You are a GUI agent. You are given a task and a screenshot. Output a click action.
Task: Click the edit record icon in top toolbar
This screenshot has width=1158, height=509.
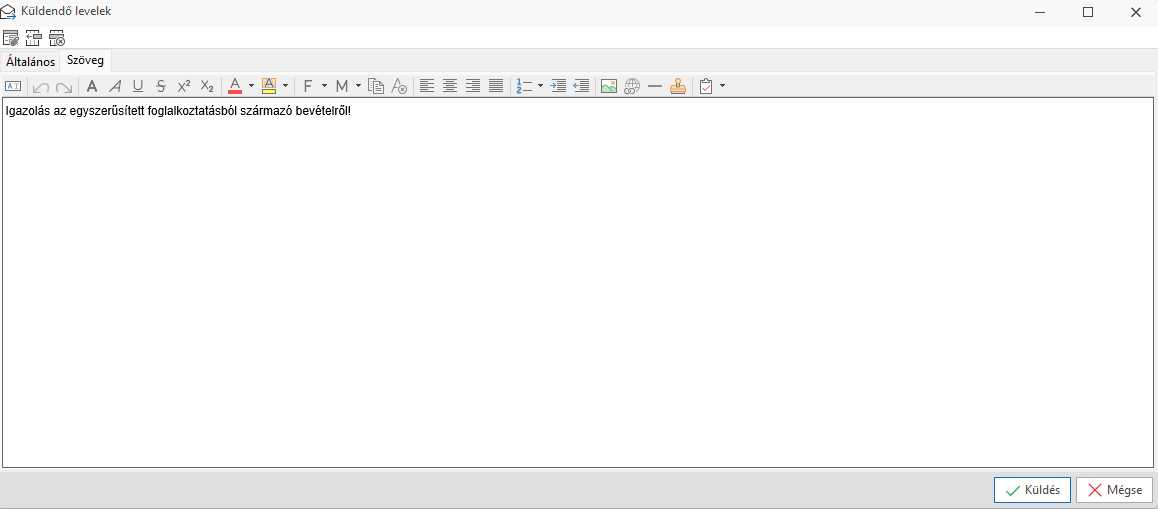(x=10, y=38)
